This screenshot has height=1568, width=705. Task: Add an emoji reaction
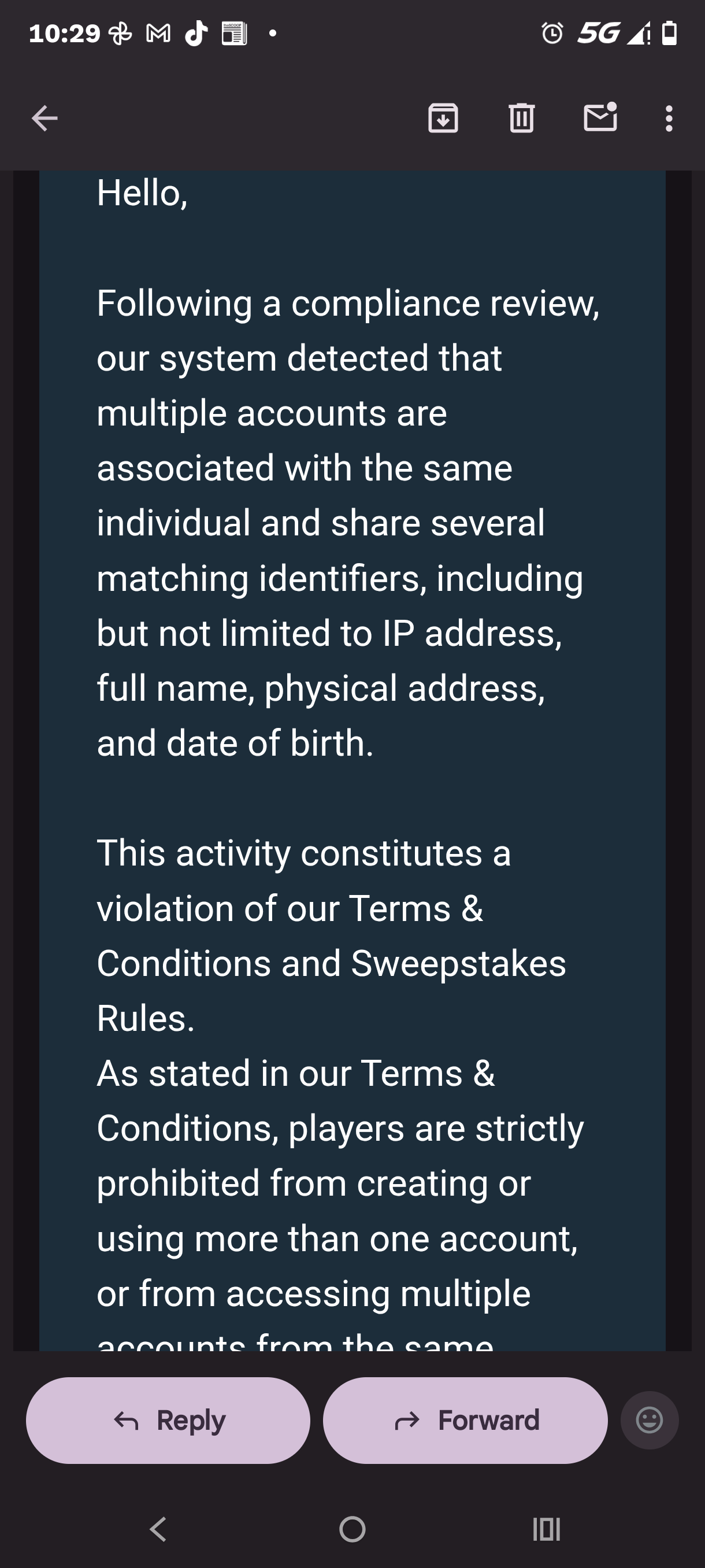click(649, 1420)
